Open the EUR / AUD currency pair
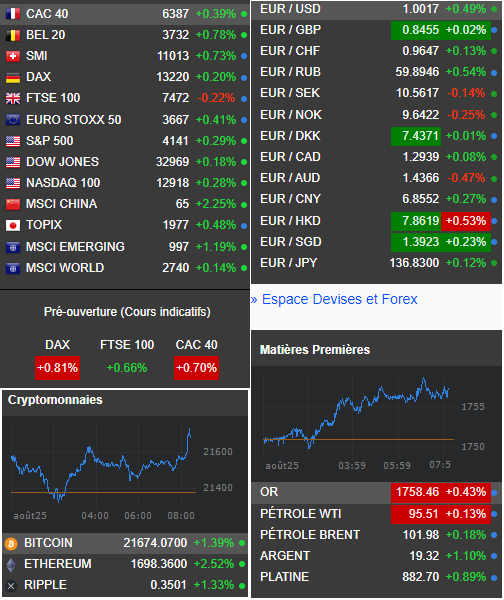The width and height of the screenshot is (504, 600). coord(290,178)
